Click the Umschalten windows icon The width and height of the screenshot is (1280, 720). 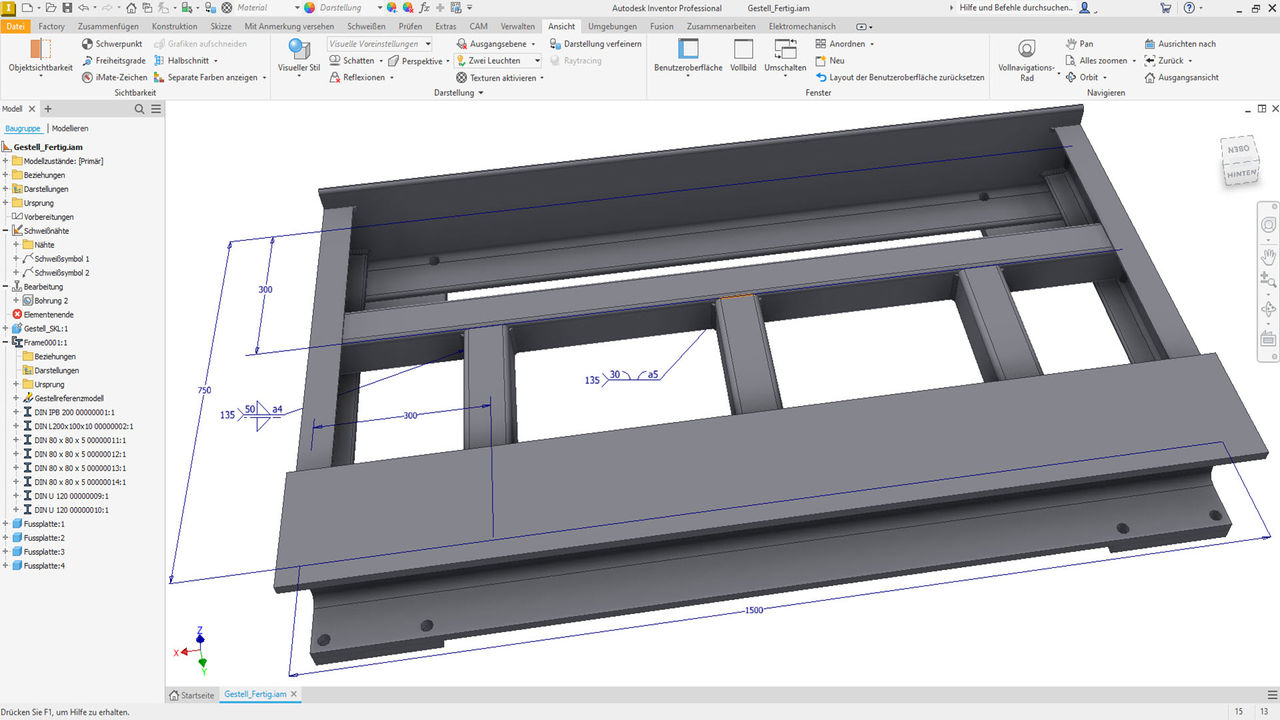785,48
